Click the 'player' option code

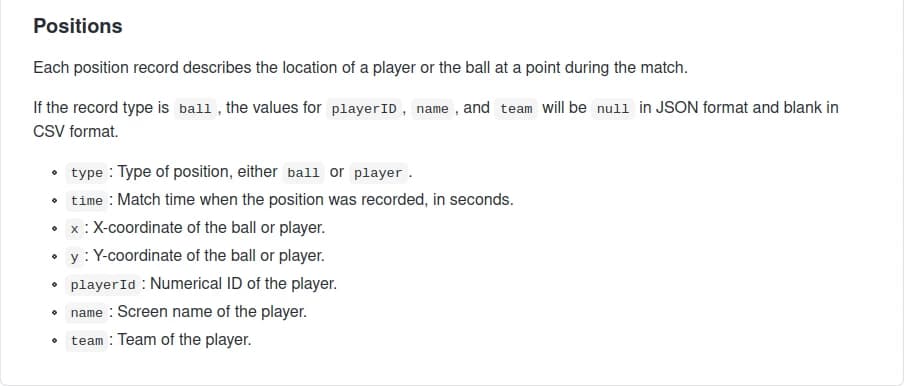(x=378, y=172)
